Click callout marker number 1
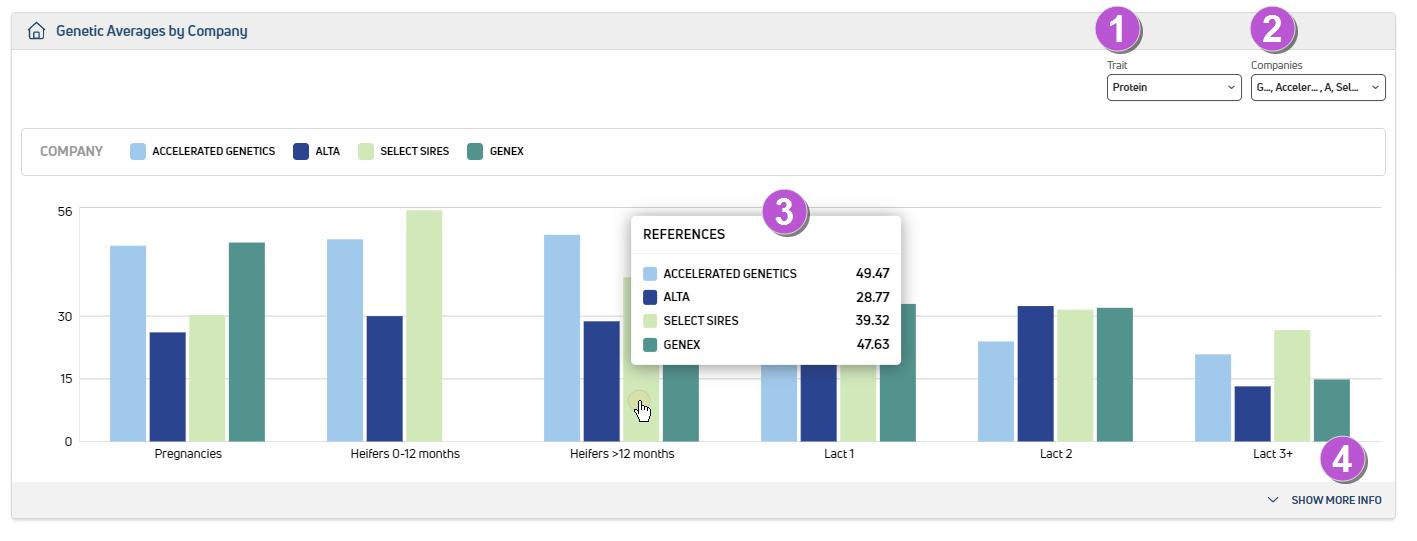The height and width of the screenshot is (541, 1417). [1117, 29]
